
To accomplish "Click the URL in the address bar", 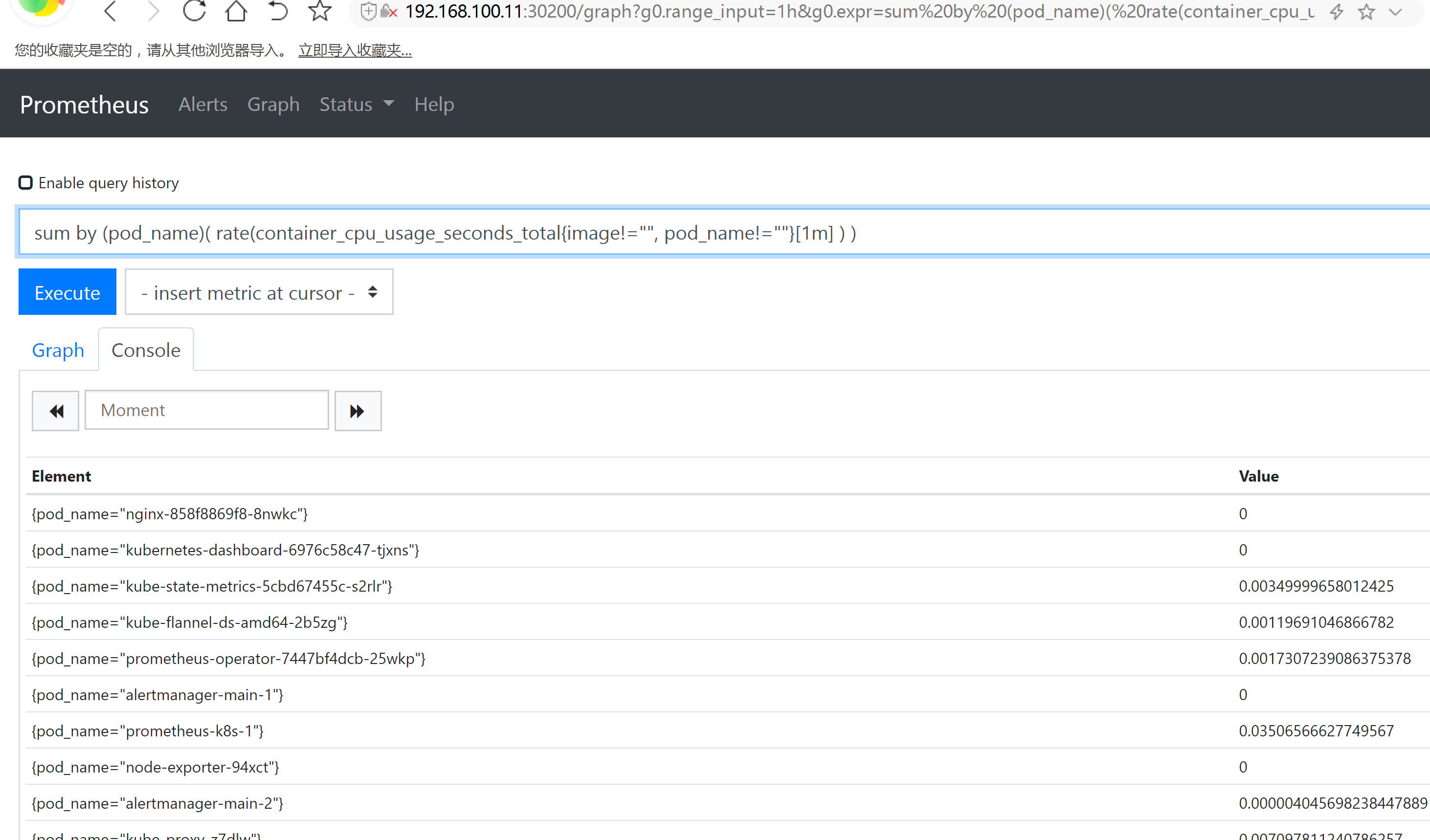I will pos(859,11).
